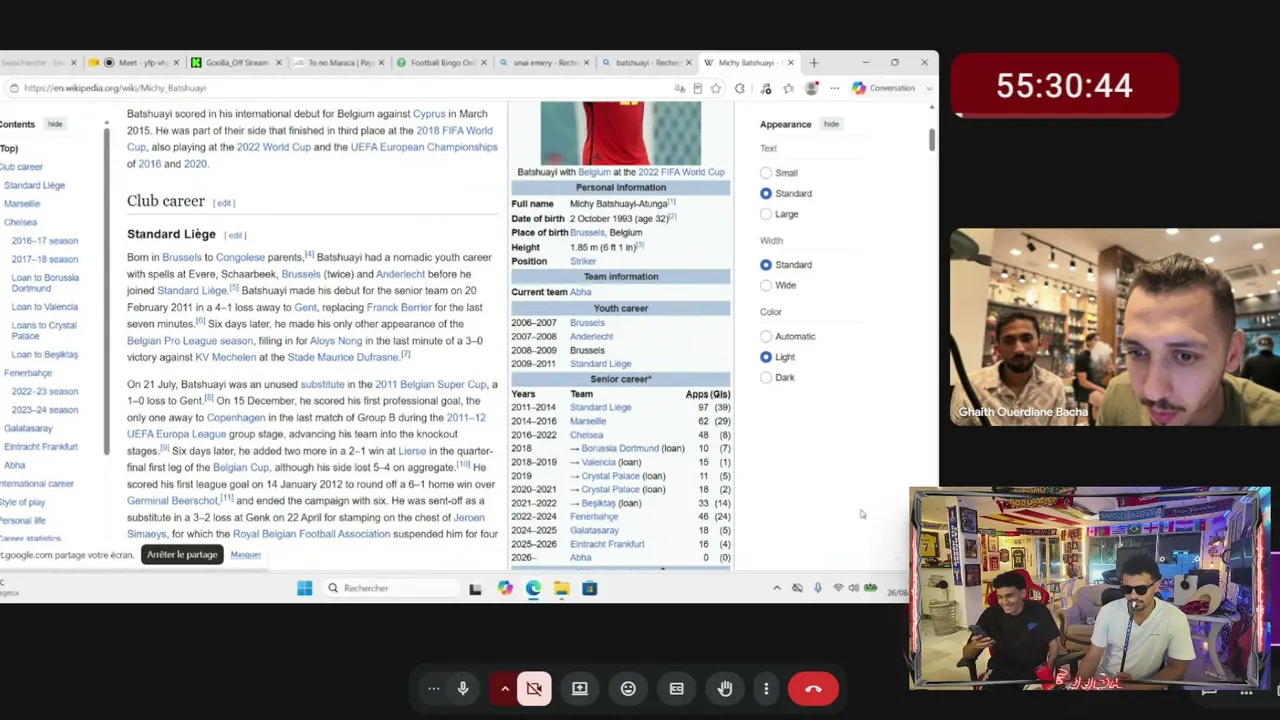Launch Copilot from the taskbar
This screenshot has height=720, width=1280.
[505, 588]
